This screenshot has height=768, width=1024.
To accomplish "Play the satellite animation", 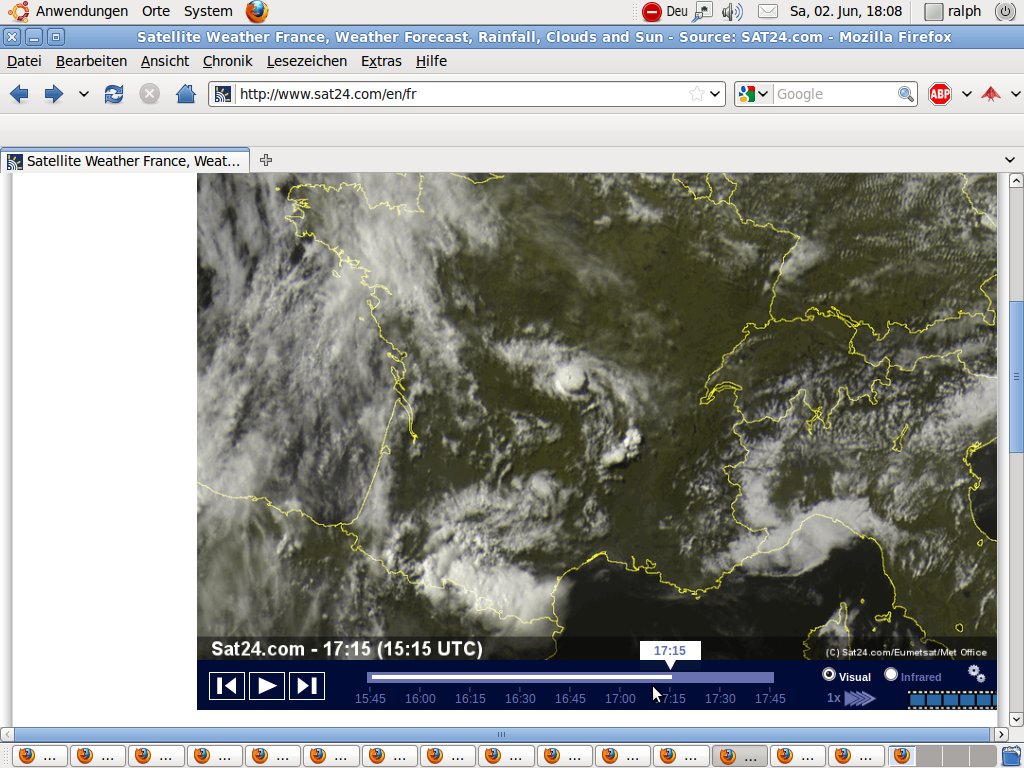I will pyautogui.click(x=267, y=685).
